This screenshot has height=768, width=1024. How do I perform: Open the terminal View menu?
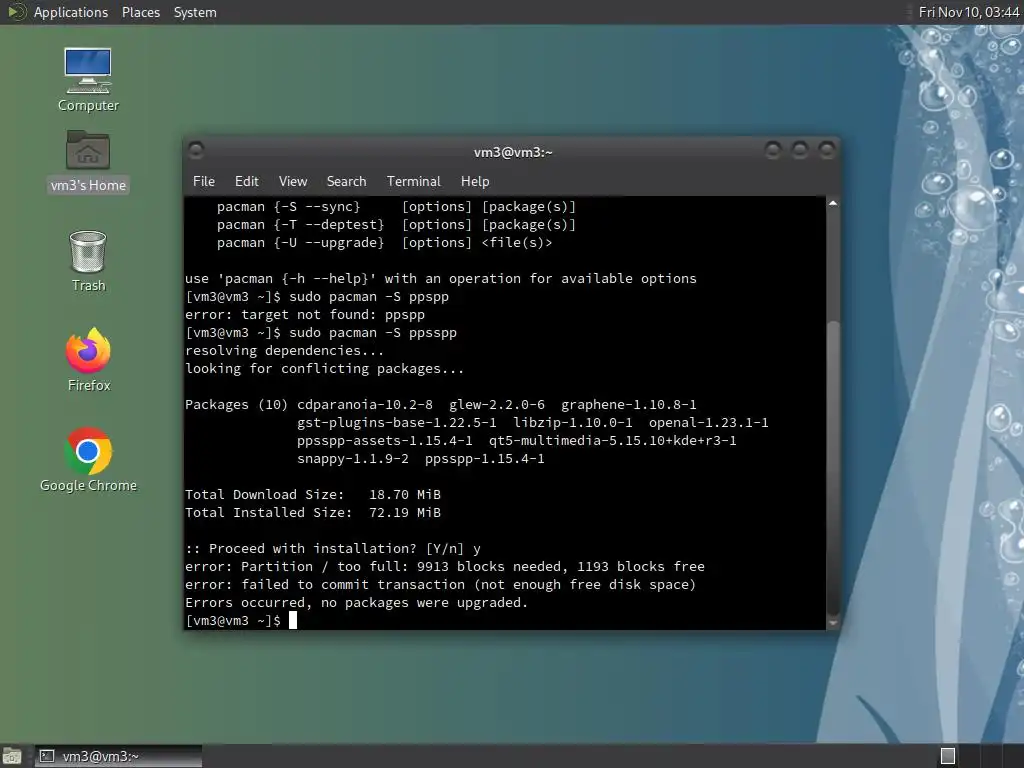[x=293, y=181]
